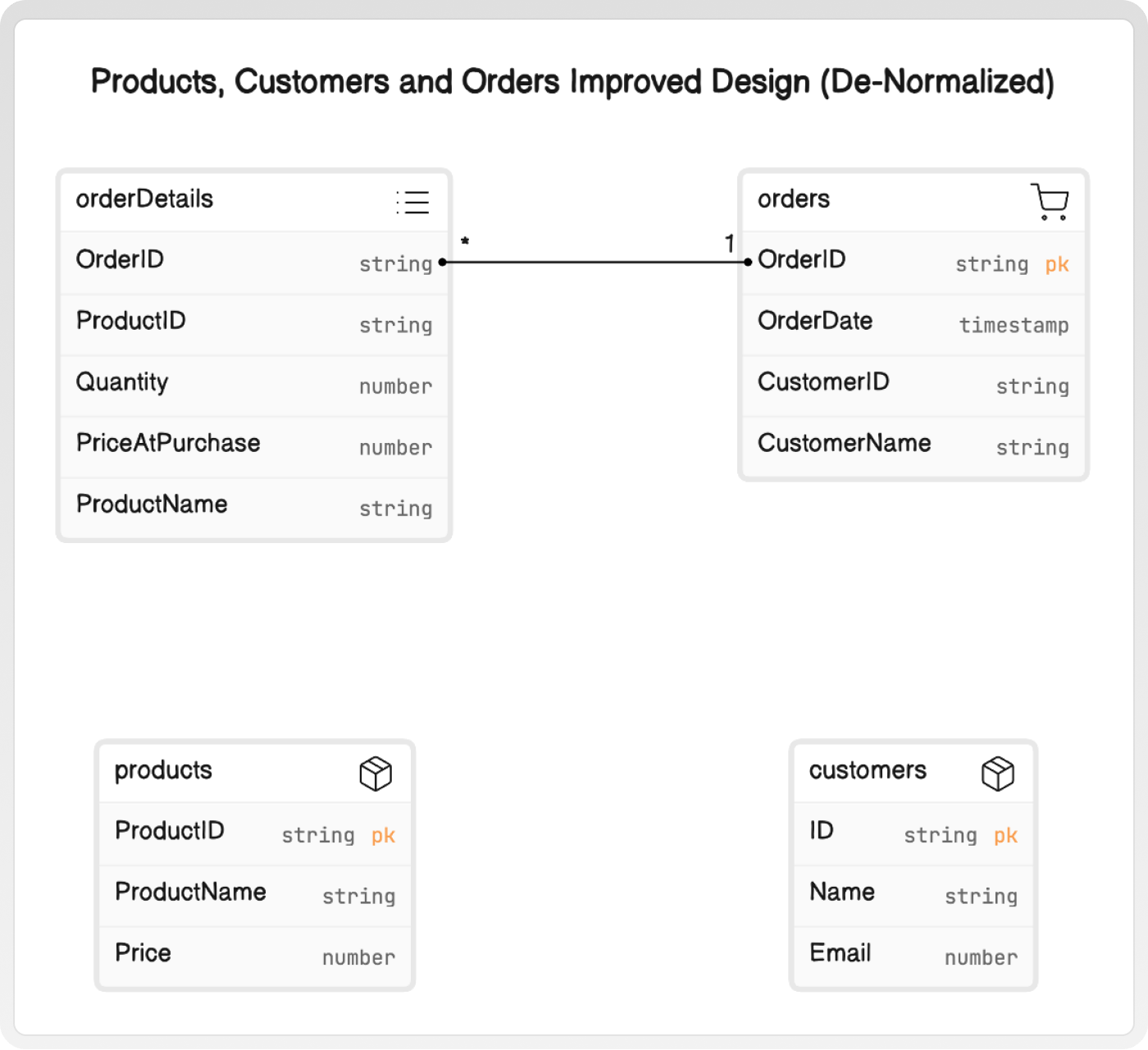Click the Quantity field in orderDetails

[x=254, y=386]
